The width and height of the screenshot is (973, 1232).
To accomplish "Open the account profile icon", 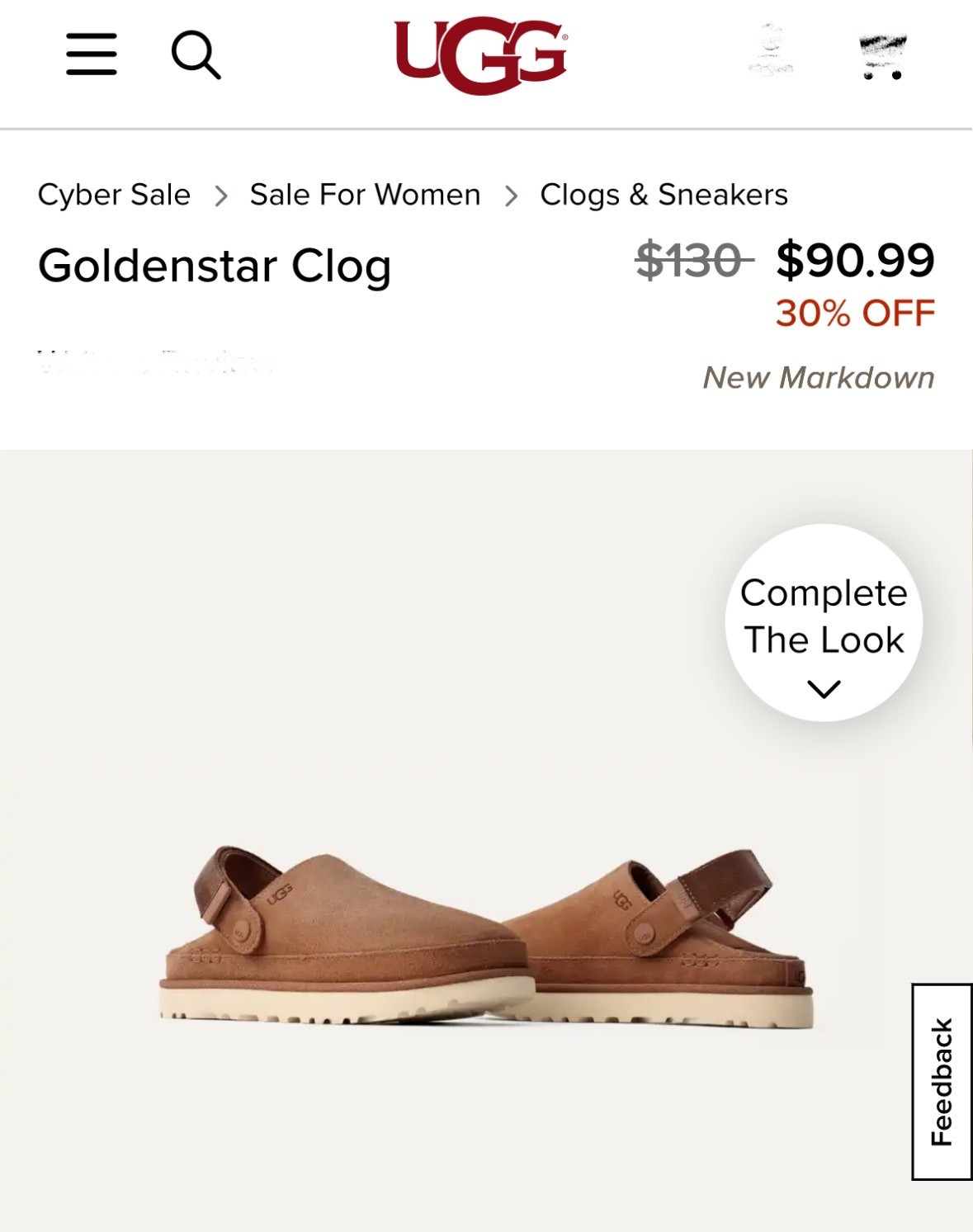I will [771, 54].
